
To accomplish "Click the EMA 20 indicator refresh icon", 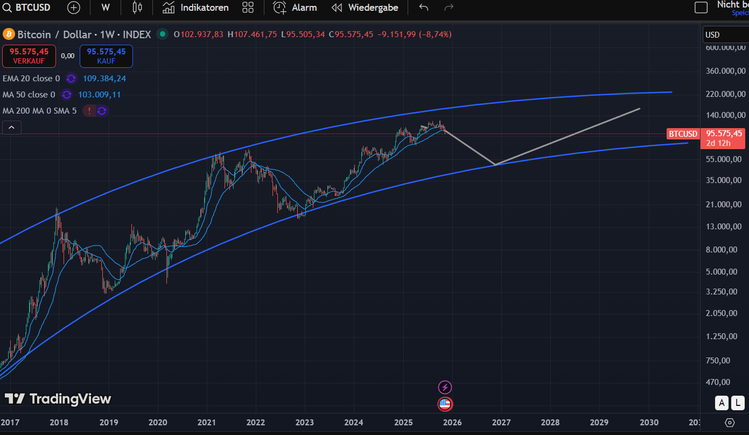I will point(69,78).
